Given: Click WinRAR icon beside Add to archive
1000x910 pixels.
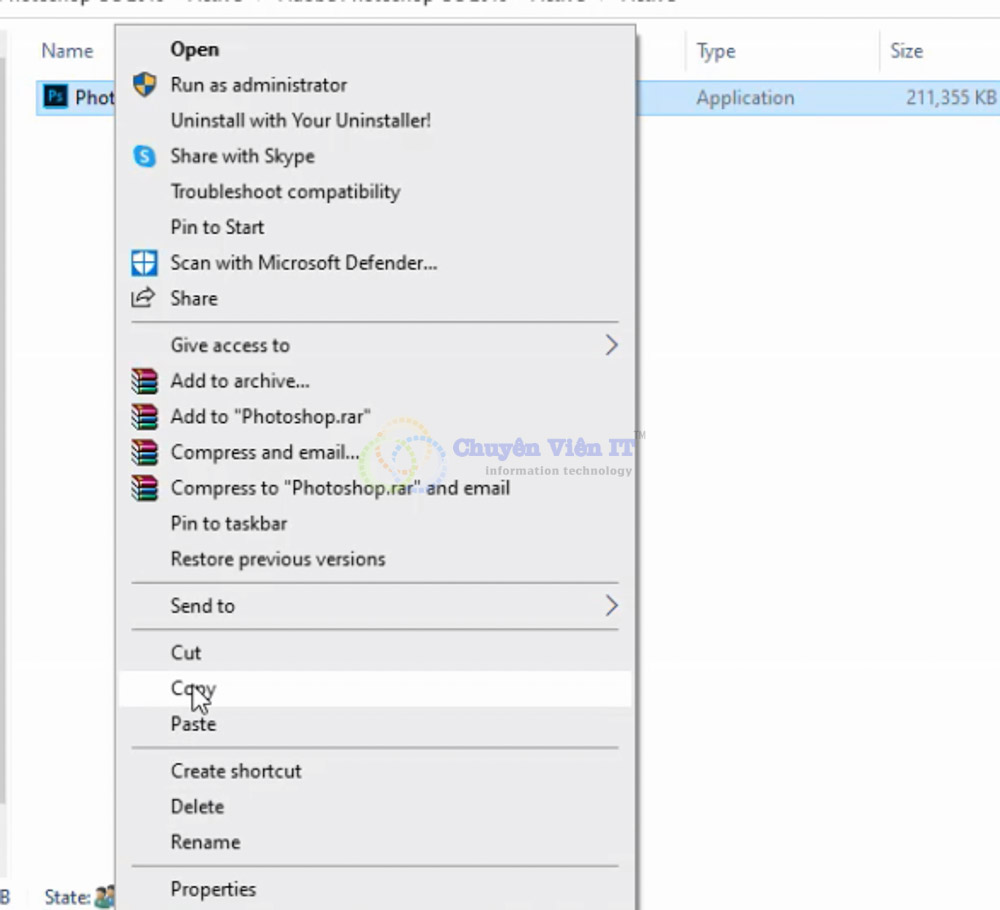Looking at the screenshot, I should pos(145,381).
